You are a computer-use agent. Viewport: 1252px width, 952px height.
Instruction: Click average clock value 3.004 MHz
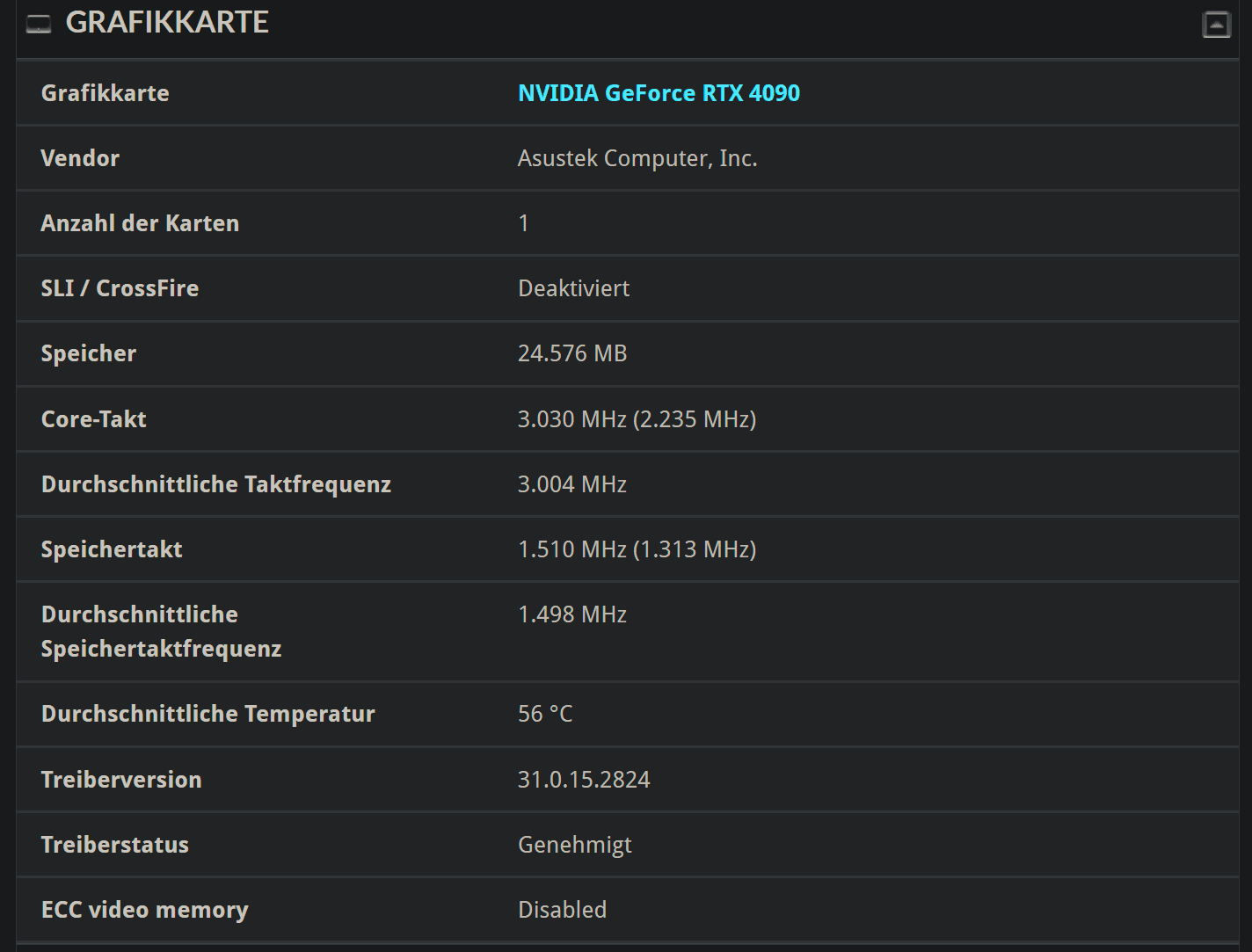pos(572,484)
